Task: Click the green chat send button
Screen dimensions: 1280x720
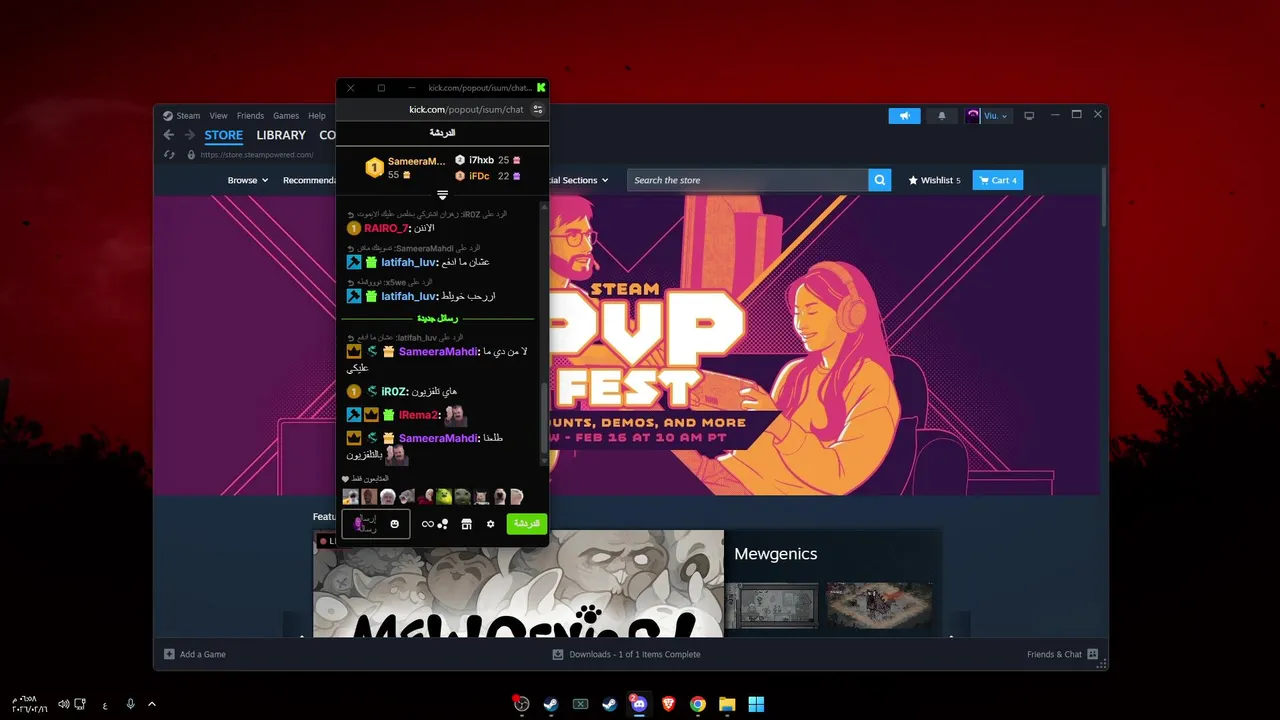Action: point(527,524)
